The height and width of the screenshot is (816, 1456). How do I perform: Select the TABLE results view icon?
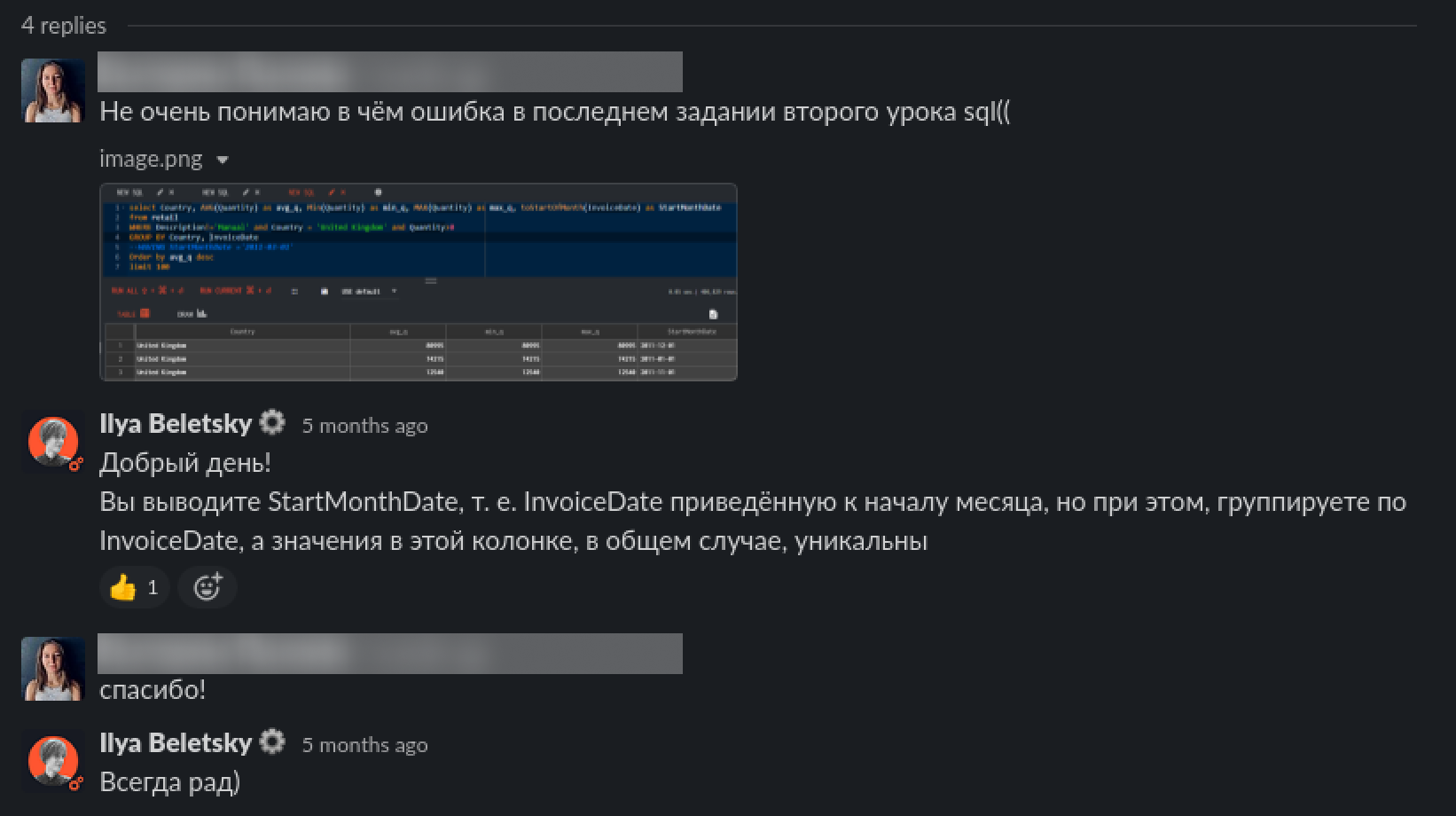coord(145,314)
